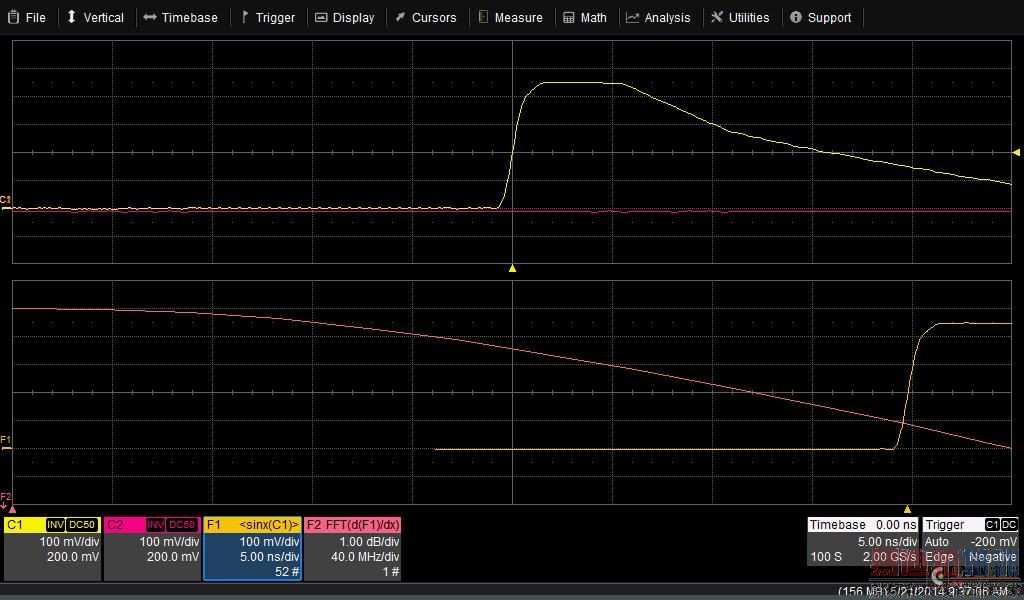
Task: Click C2's 200.0 mV offset value
Action: click(173, 557)
